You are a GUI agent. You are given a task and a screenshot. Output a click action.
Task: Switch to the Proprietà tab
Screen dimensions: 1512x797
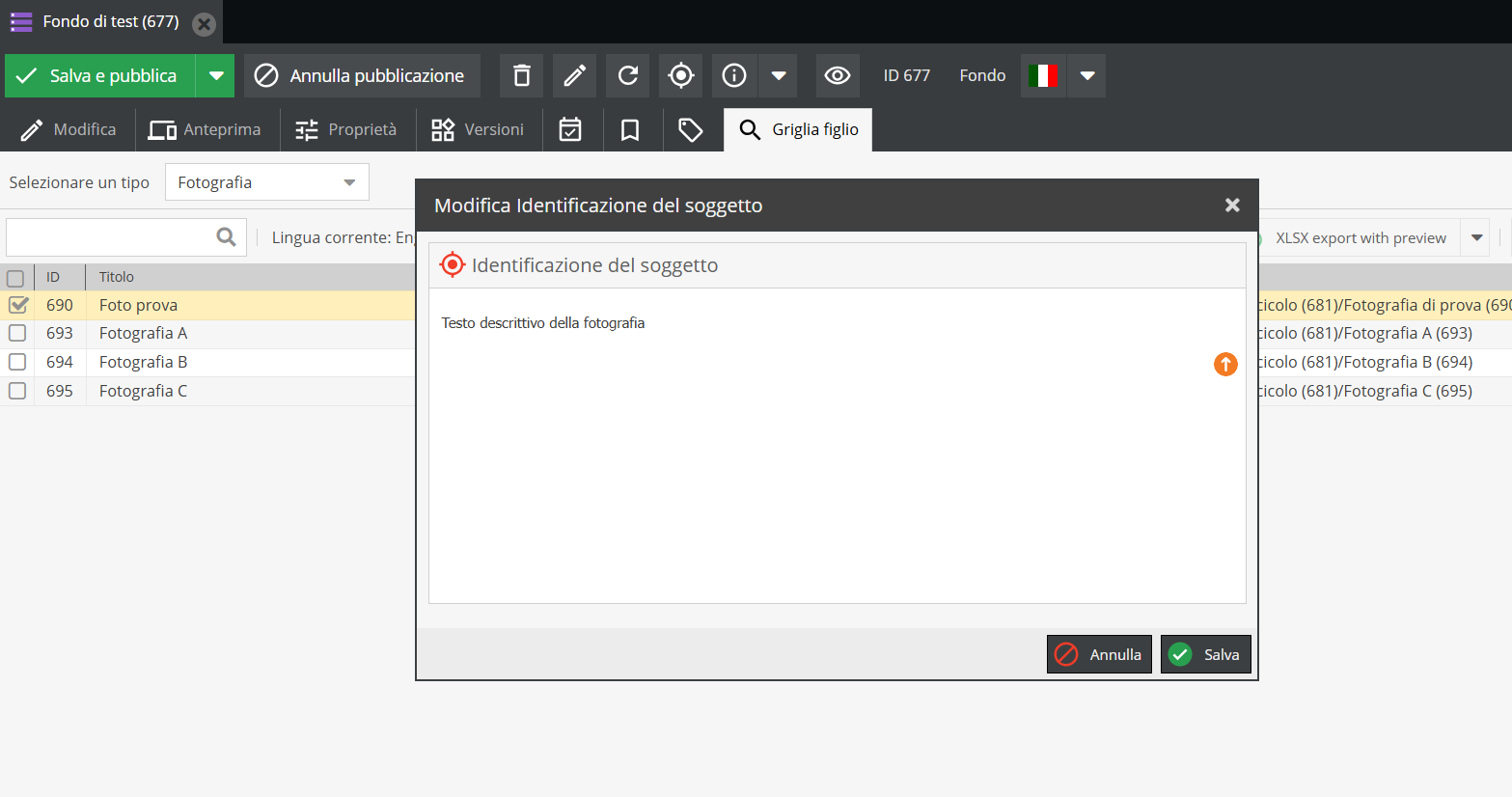346,130
